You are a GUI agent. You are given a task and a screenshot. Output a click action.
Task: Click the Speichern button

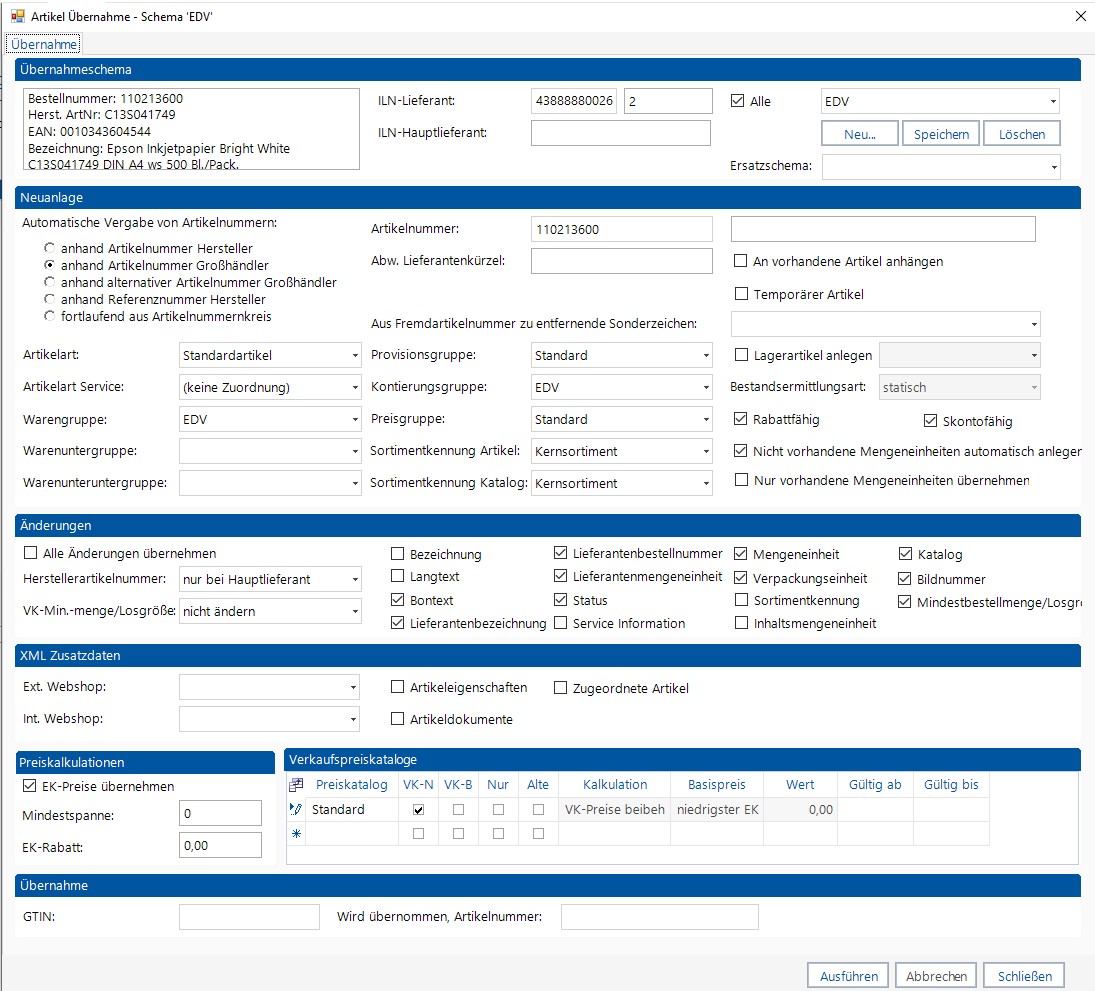pos(941,134)
